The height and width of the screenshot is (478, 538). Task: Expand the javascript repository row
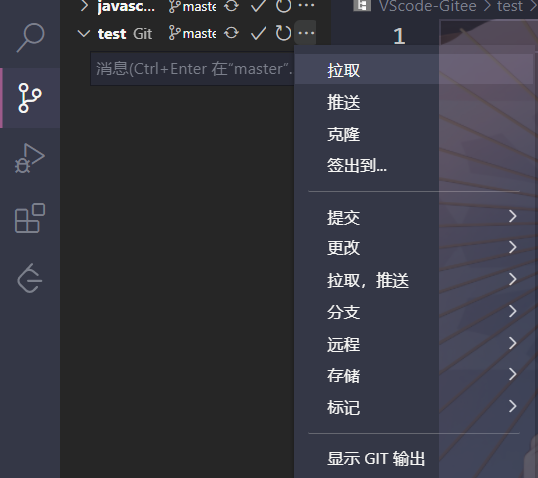(84, 5)
